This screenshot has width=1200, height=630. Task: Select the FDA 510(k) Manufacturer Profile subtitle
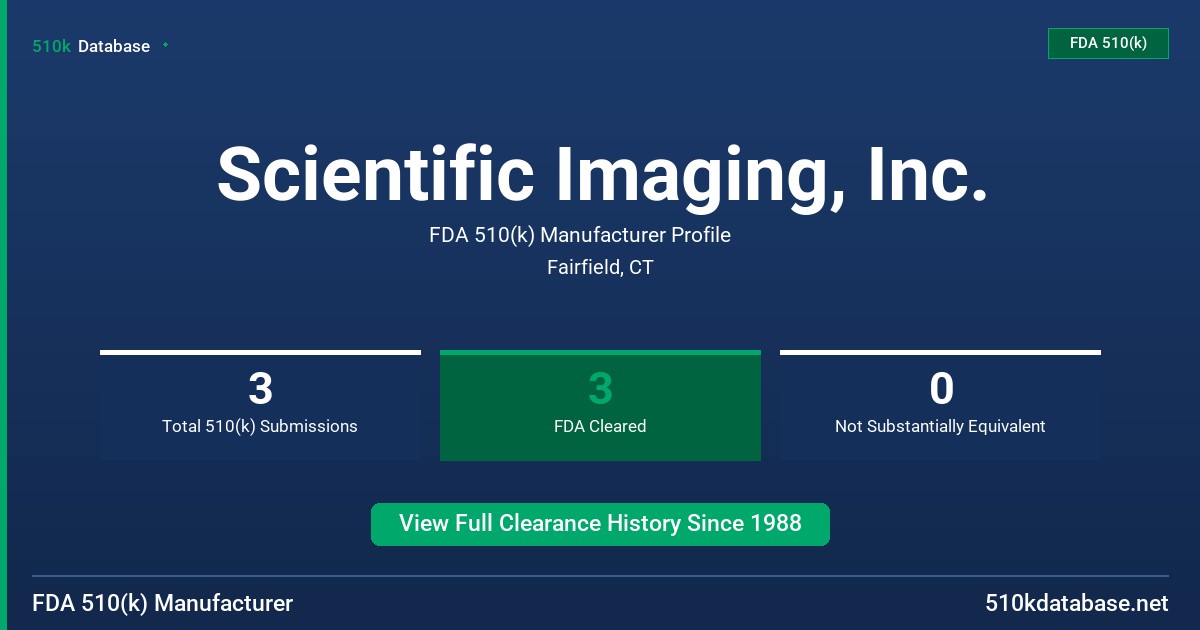580,235
